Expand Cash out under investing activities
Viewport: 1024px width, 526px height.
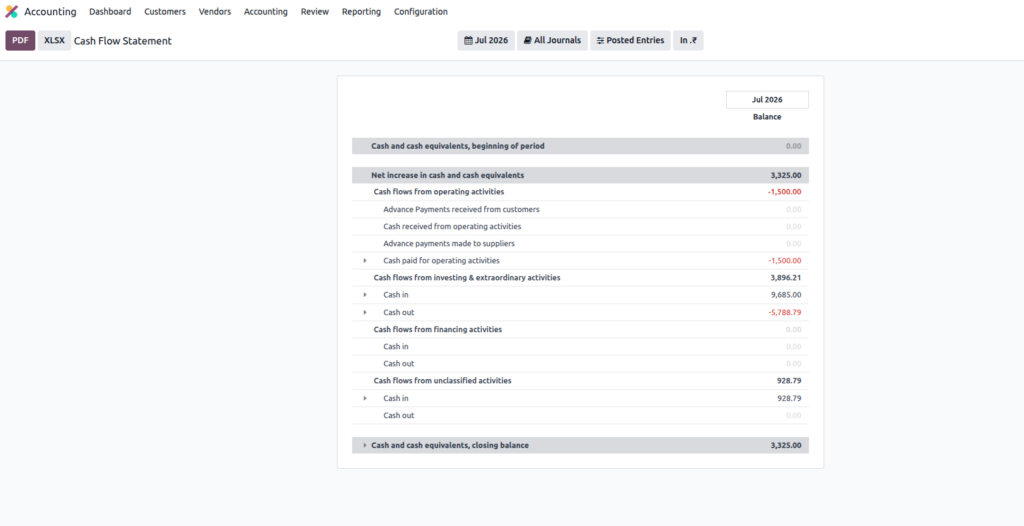(x=365, y=312)
